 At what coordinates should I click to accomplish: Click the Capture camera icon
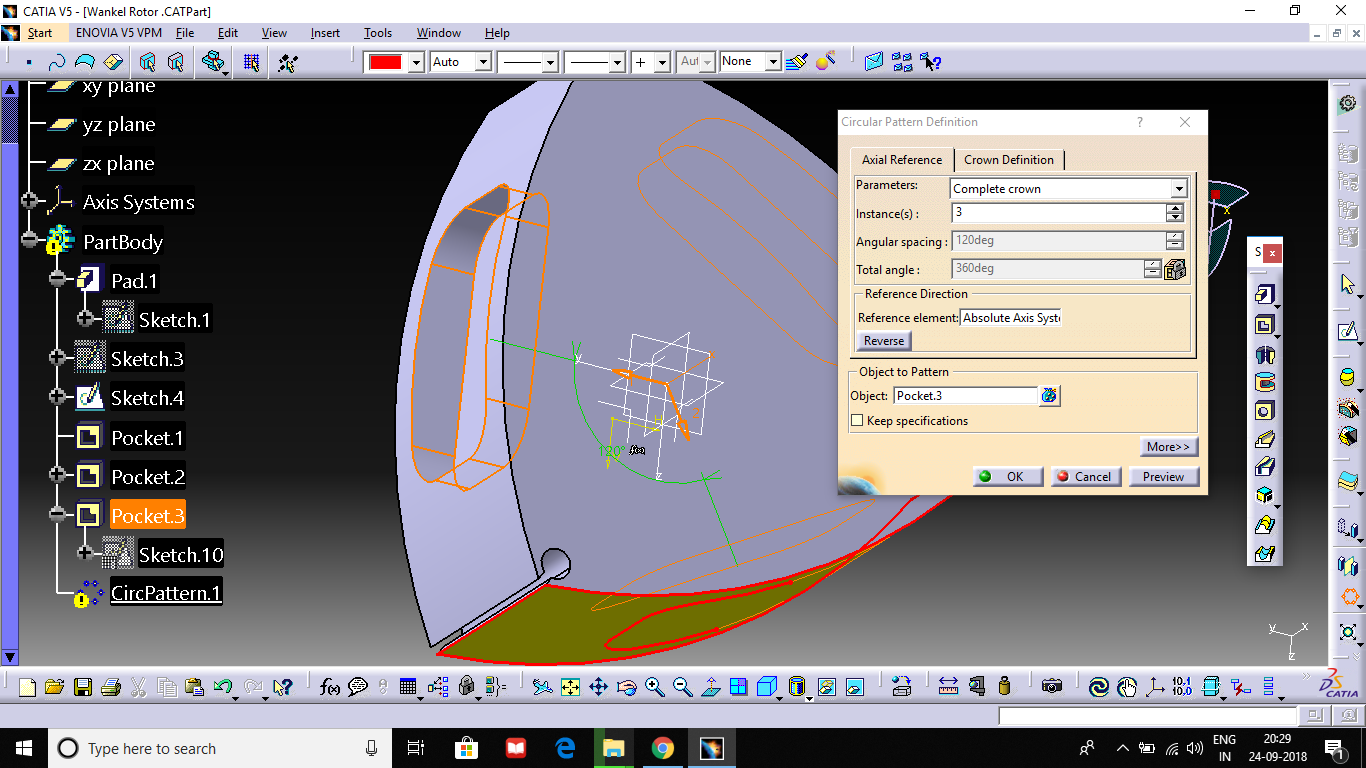point(1051,687)
